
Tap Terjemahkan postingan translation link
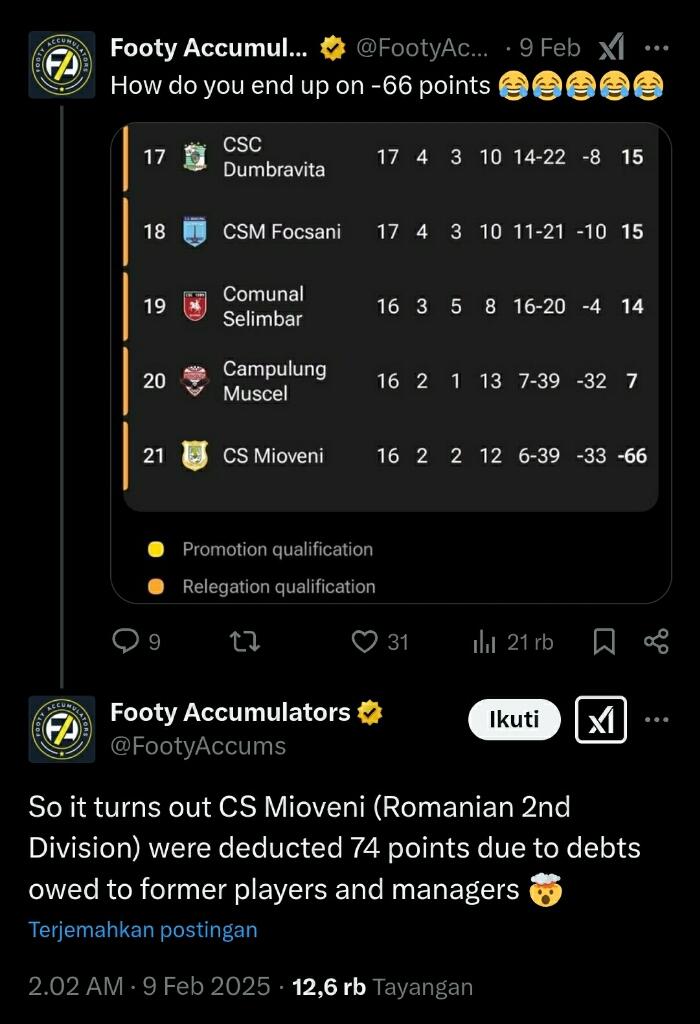(x=143, y=930)
